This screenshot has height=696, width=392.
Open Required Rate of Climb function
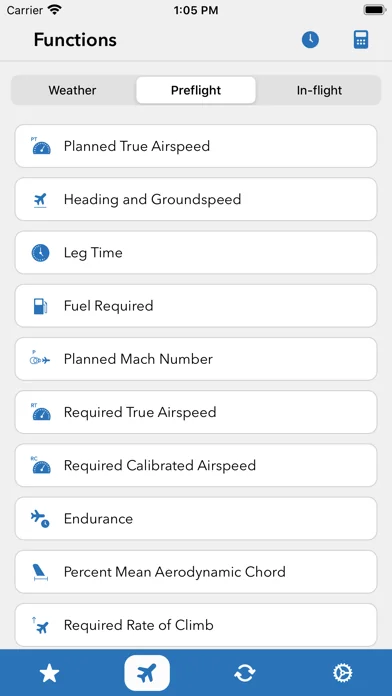click(x=196, y=625)
